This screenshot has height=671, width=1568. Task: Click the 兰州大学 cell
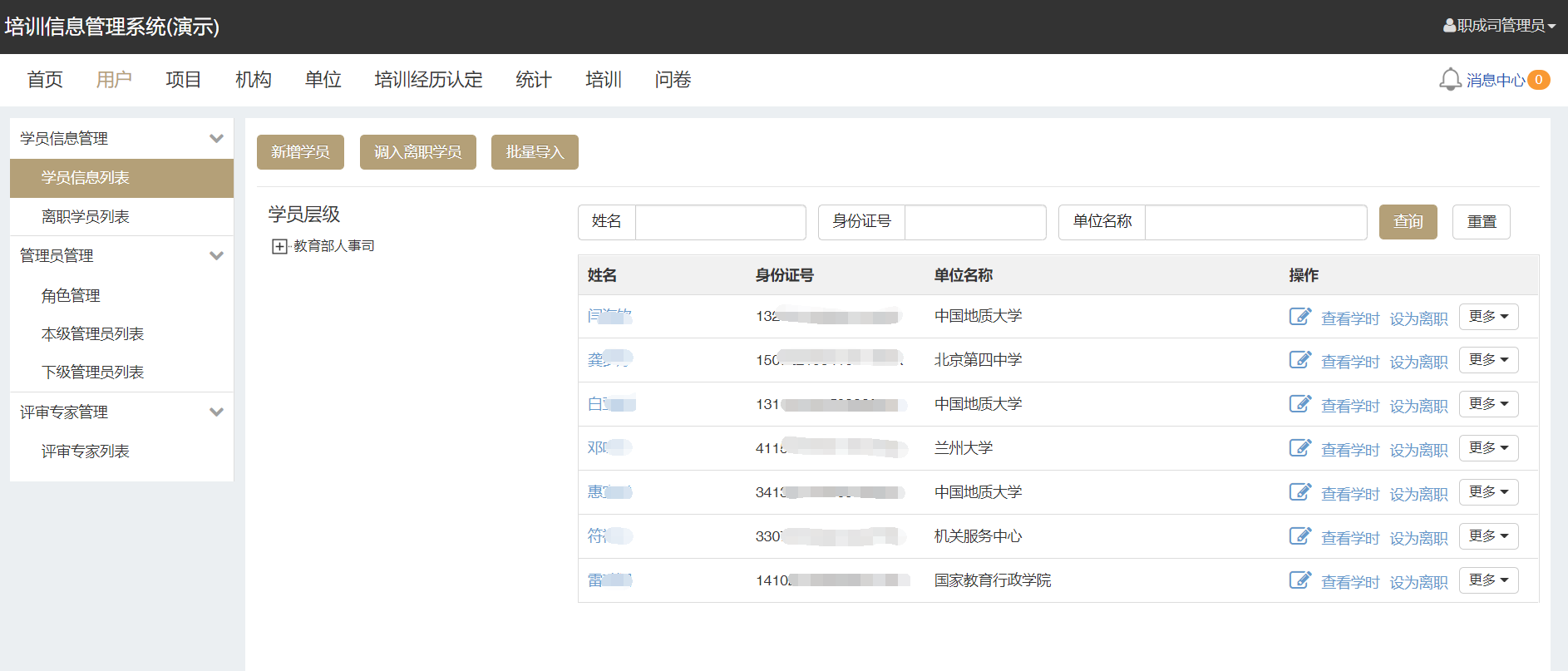click(x=964, y=448)
